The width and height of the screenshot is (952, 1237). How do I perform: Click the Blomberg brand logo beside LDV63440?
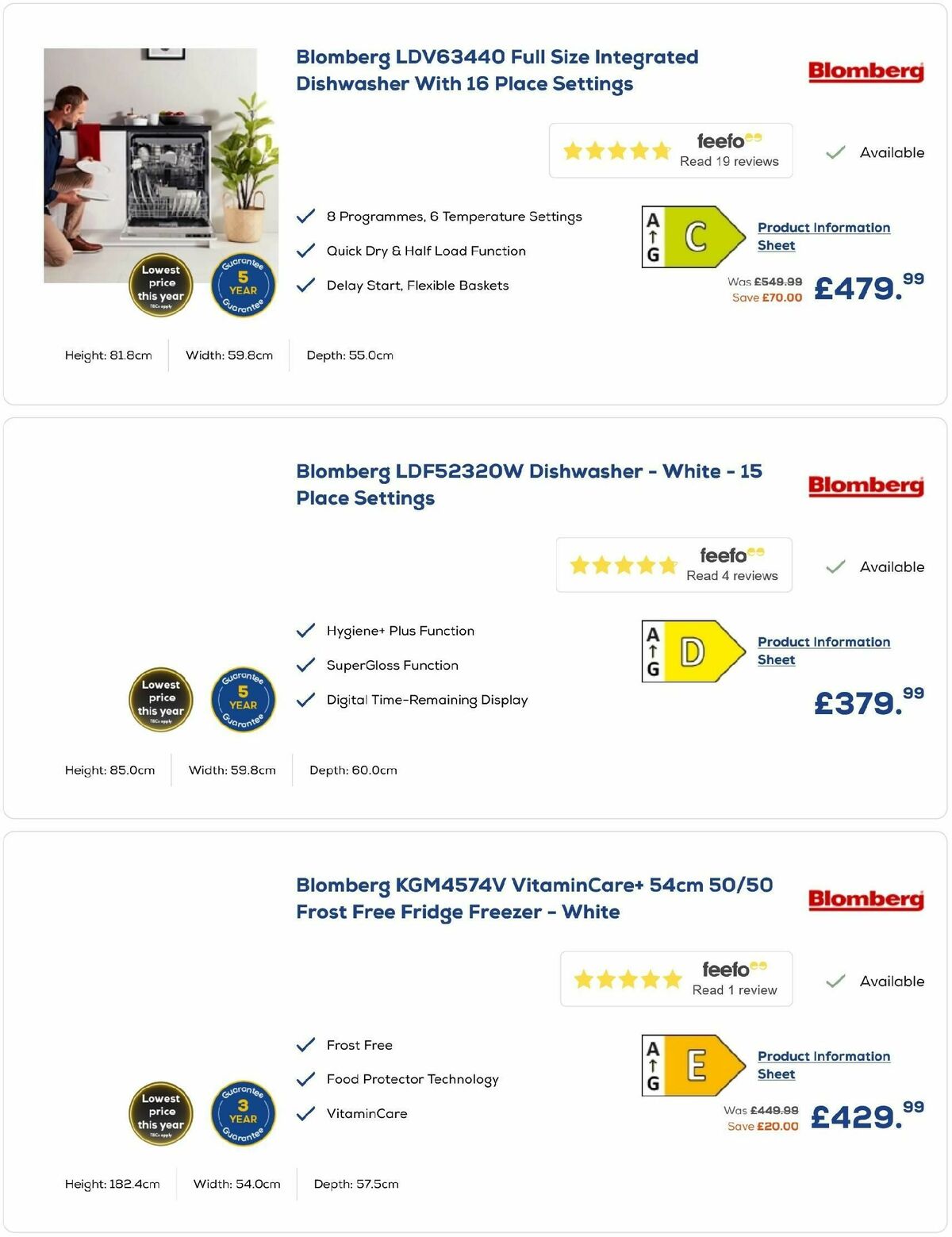866,71
